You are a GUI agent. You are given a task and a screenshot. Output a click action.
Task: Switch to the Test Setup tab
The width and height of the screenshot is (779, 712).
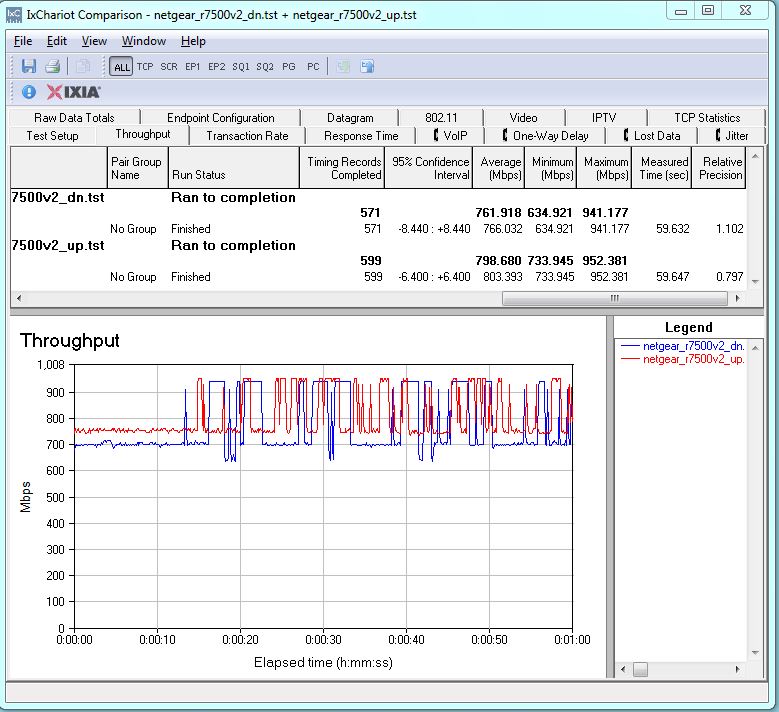(x=52, y=136)
